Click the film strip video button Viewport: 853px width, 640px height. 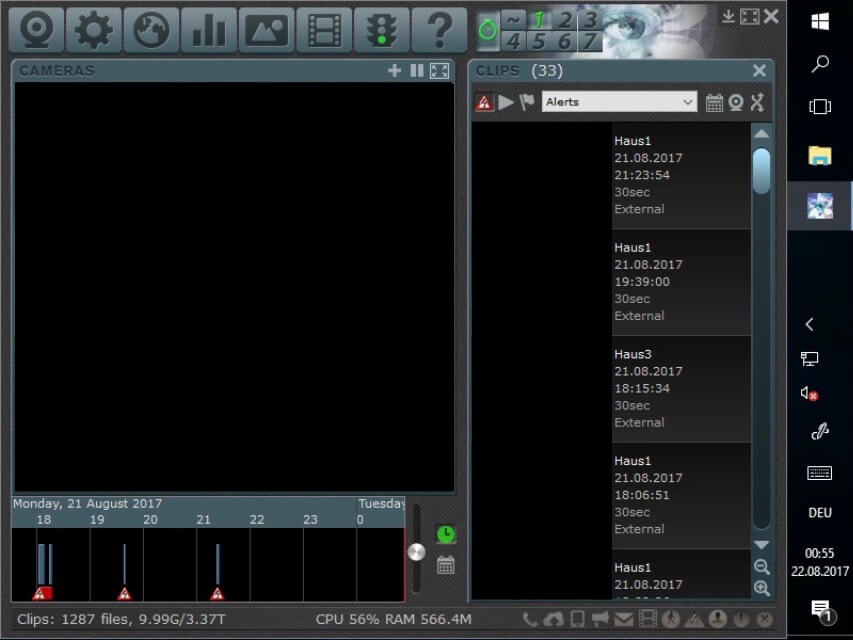(x=324, y=30)
